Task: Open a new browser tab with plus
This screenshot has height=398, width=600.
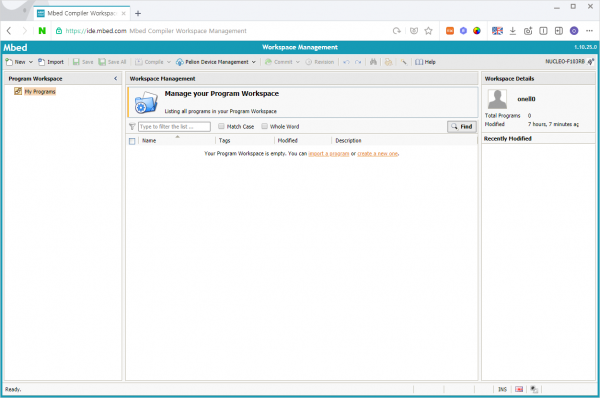Action: pyautogui.click(x=138, y=13)
